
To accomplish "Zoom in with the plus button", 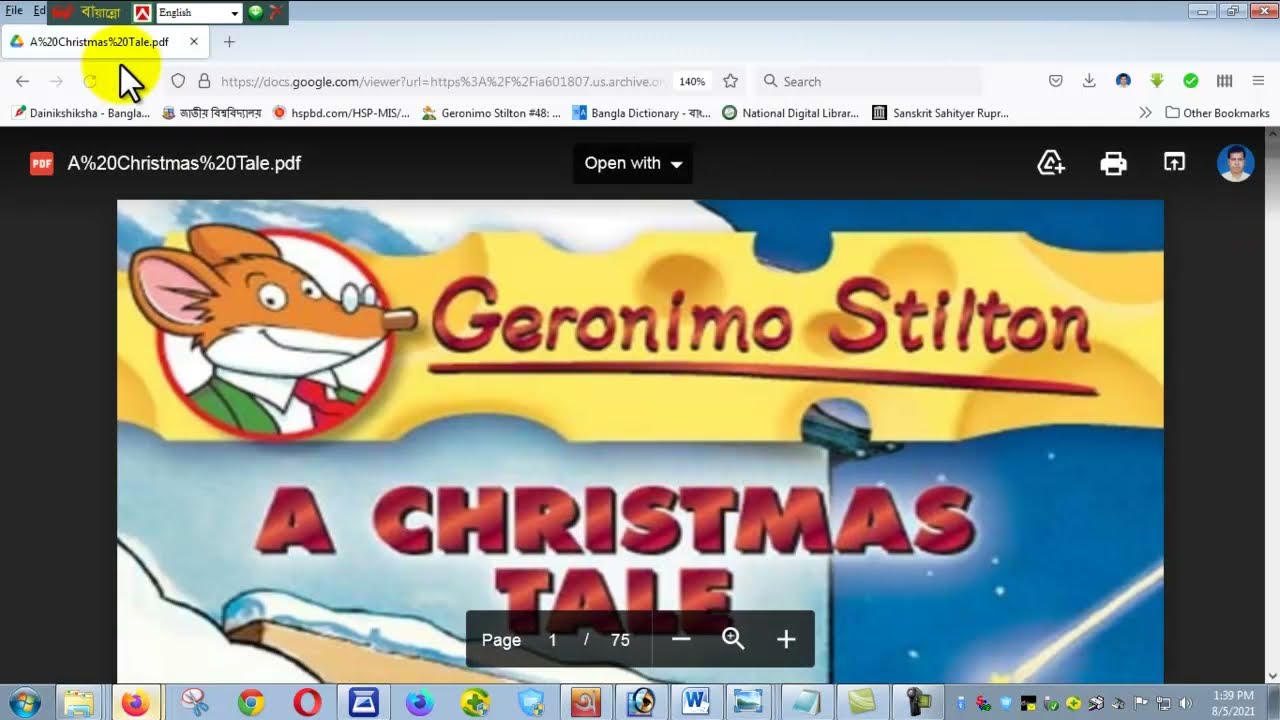I will tap(786, 639).
